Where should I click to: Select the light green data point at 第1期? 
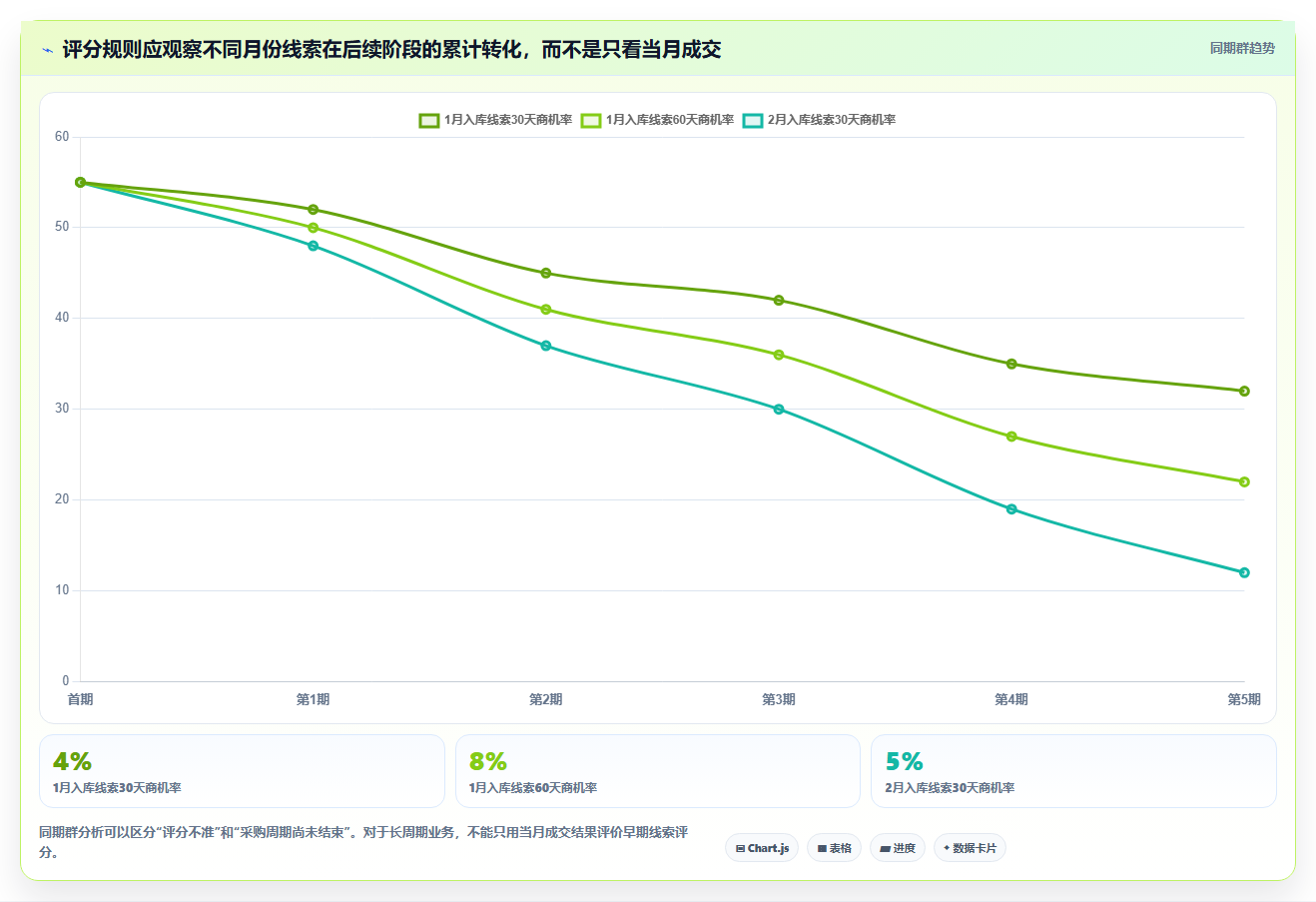tap(314, 228)
